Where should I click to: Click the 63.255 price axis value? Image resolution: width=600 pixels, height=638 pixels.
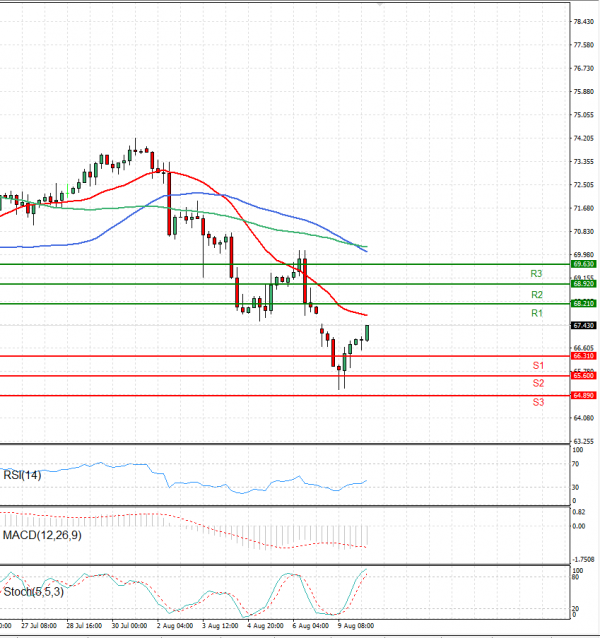[x=583, y=441]
